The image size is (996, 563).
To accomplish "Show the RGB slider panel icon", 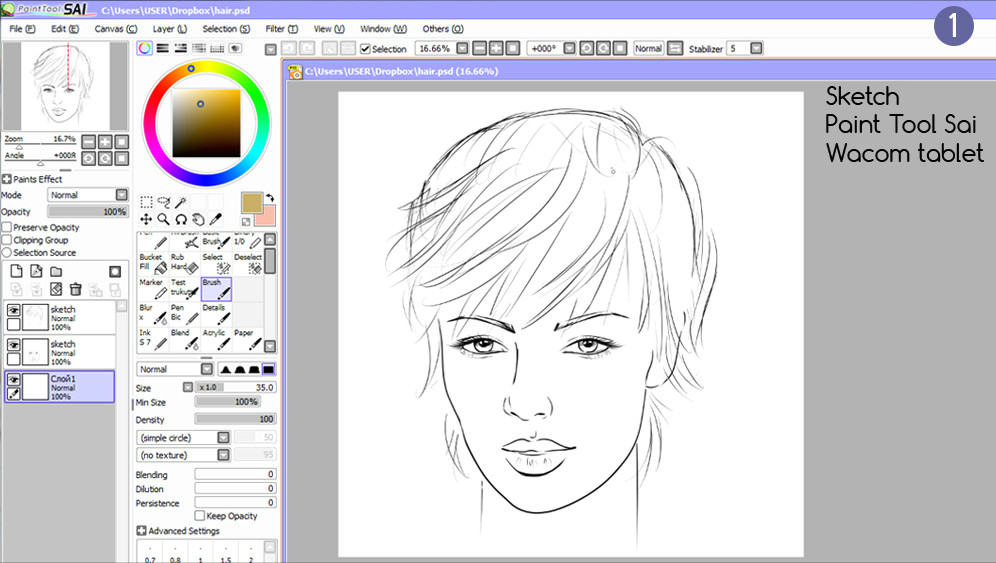I will pos(163,48).
